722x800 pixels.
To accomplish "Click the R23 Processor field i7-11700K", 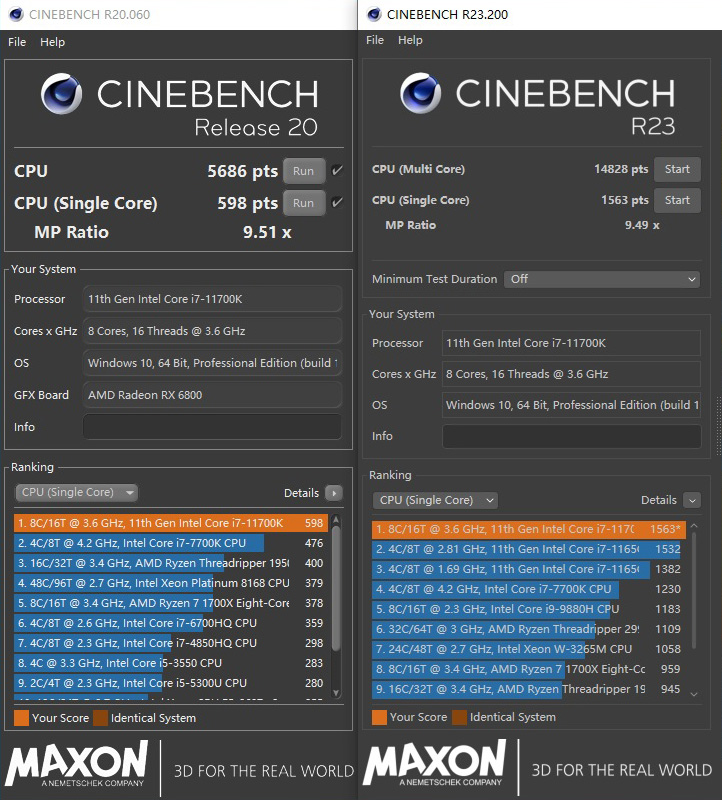I will click(x=571, y=343).
